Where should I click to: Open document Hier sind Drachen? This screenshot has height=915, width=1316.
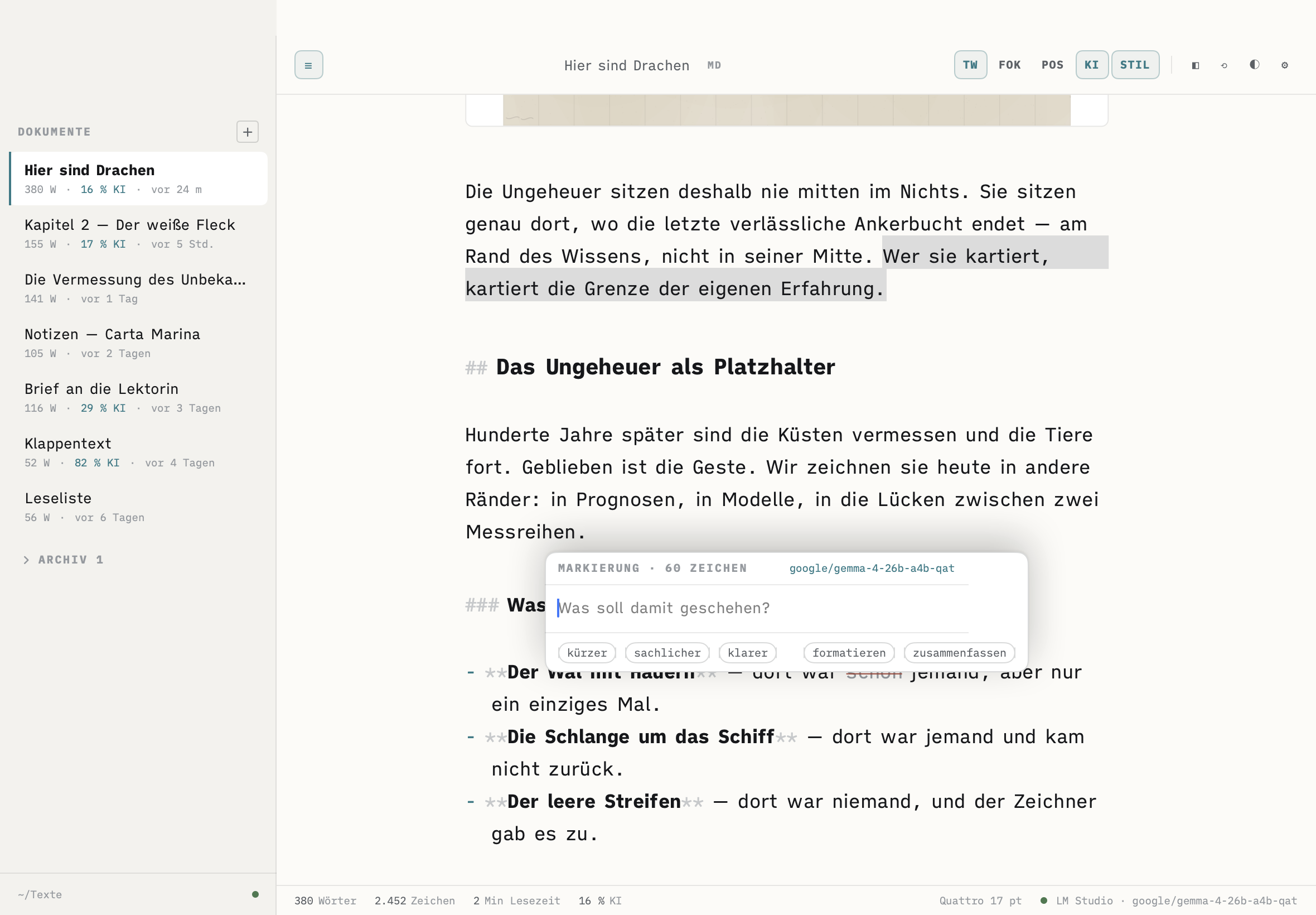pyautogui.click(x=139, y=179)
